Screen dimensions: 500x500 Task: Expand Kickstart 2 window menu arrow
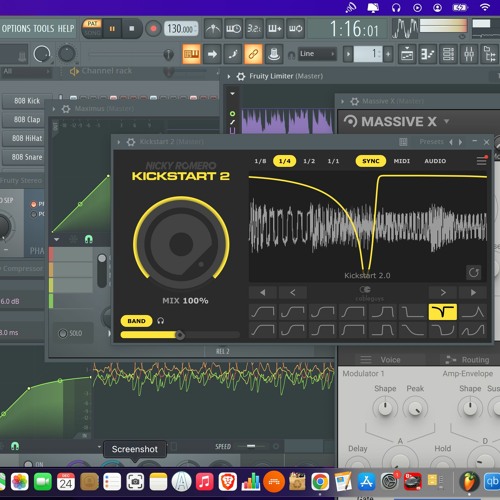(119, 142)
